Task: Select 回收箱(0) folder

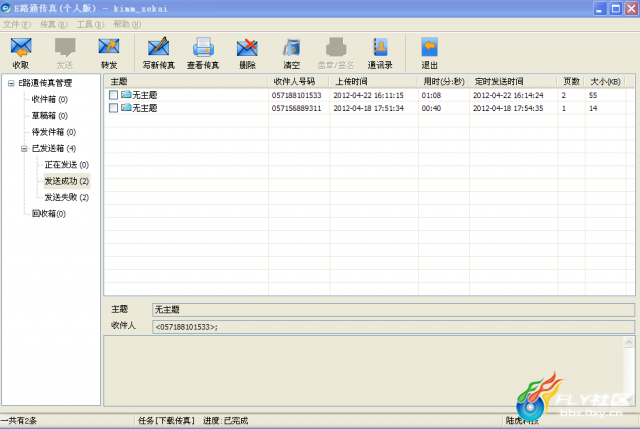Action: click(x=49, y=213)
